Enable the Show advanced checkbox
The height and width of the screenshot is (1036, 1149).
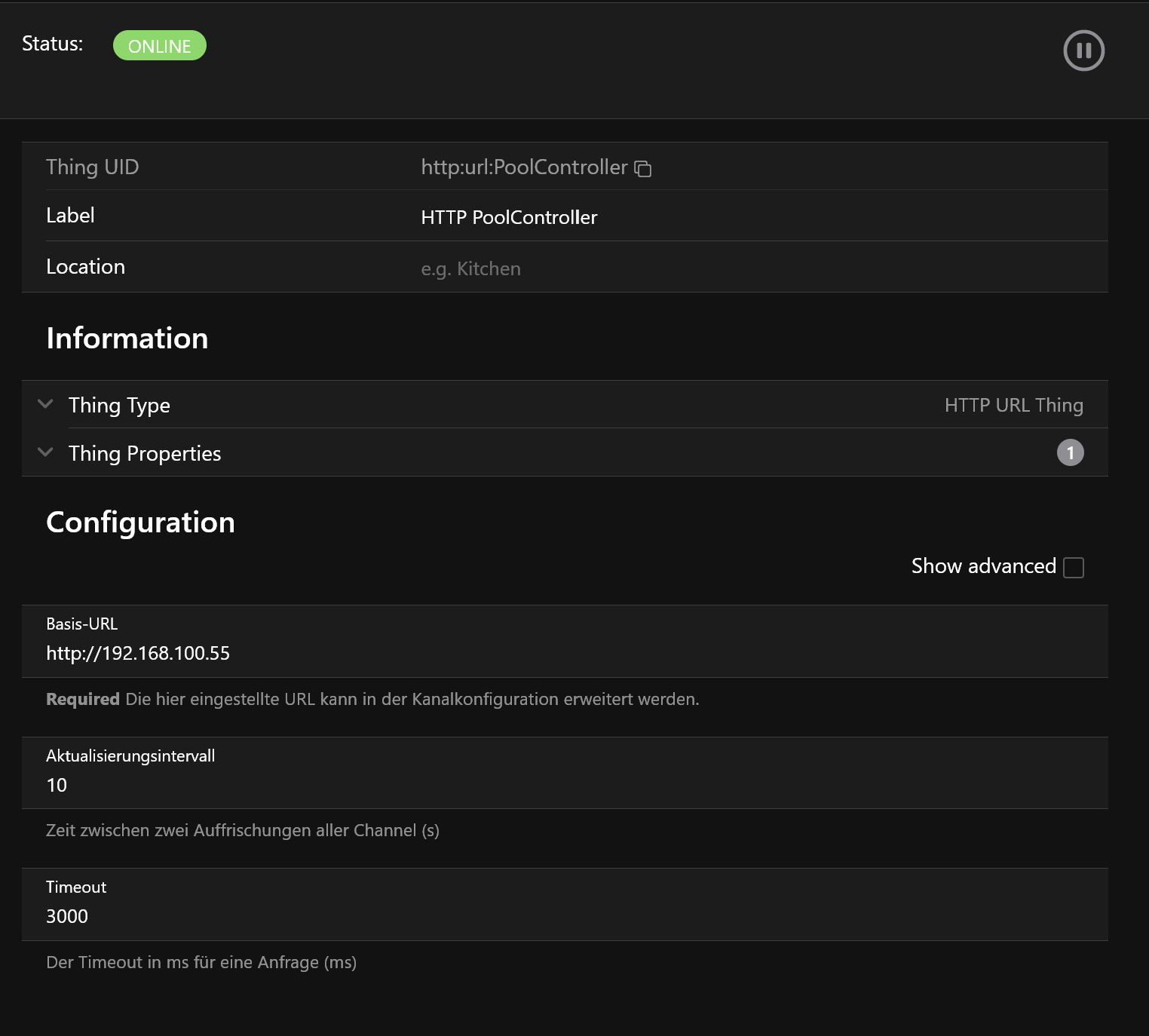tap(1073, 567)
